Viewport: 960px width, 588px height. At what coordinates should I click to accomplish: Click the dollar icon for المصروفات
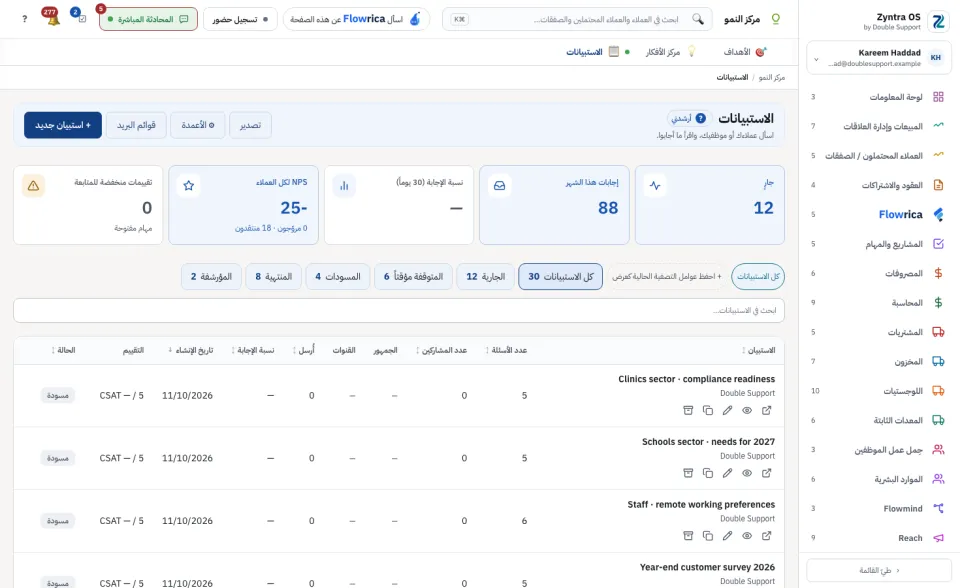pos(938,273)
